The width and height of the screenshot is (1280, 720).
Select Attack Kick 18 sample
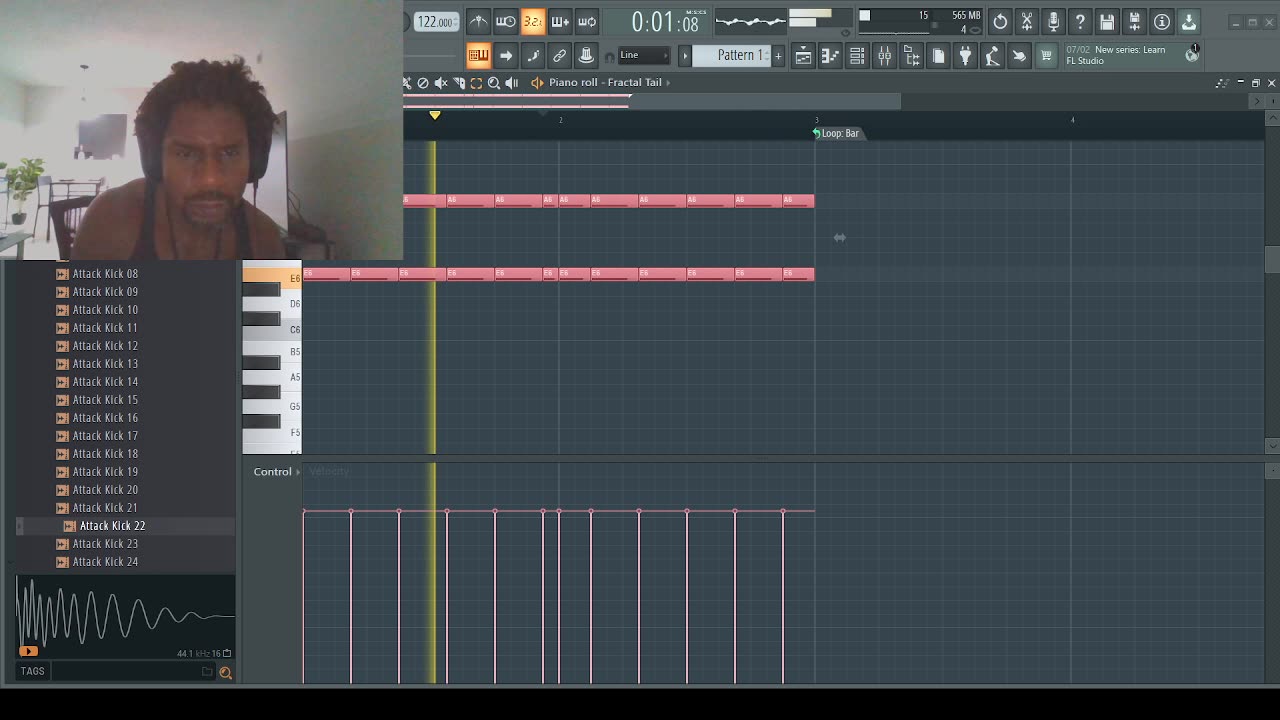pos(105,454)
